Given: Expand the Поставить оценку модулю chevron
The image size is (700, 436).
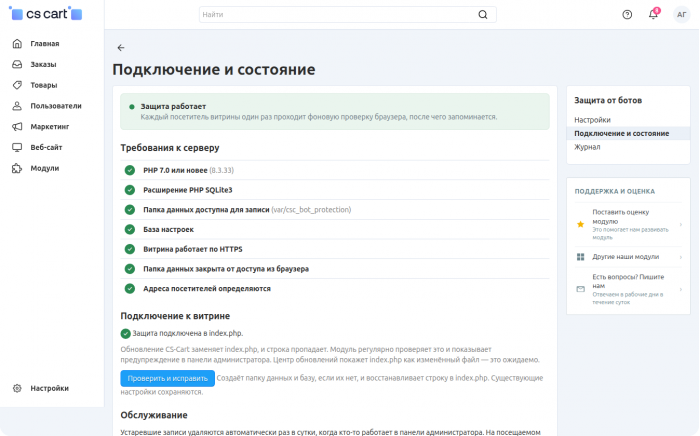Looking at the screenshot, I should coord(681,224).
